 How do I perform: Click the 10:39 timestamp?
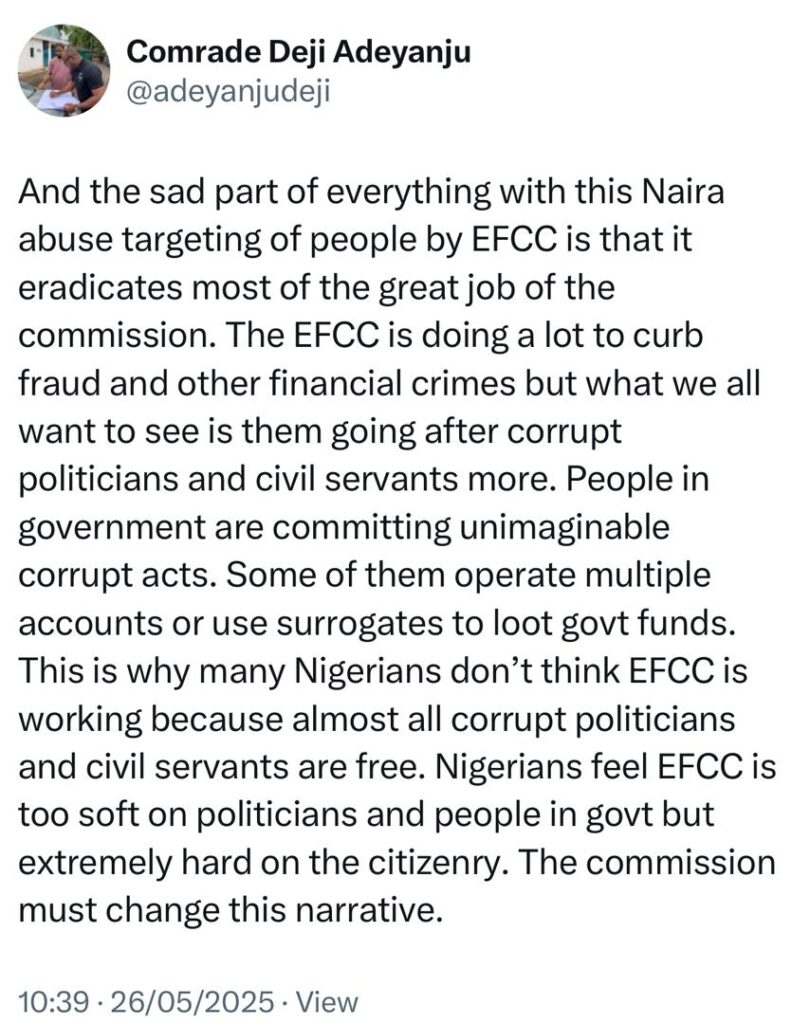tap(54, 1002)
